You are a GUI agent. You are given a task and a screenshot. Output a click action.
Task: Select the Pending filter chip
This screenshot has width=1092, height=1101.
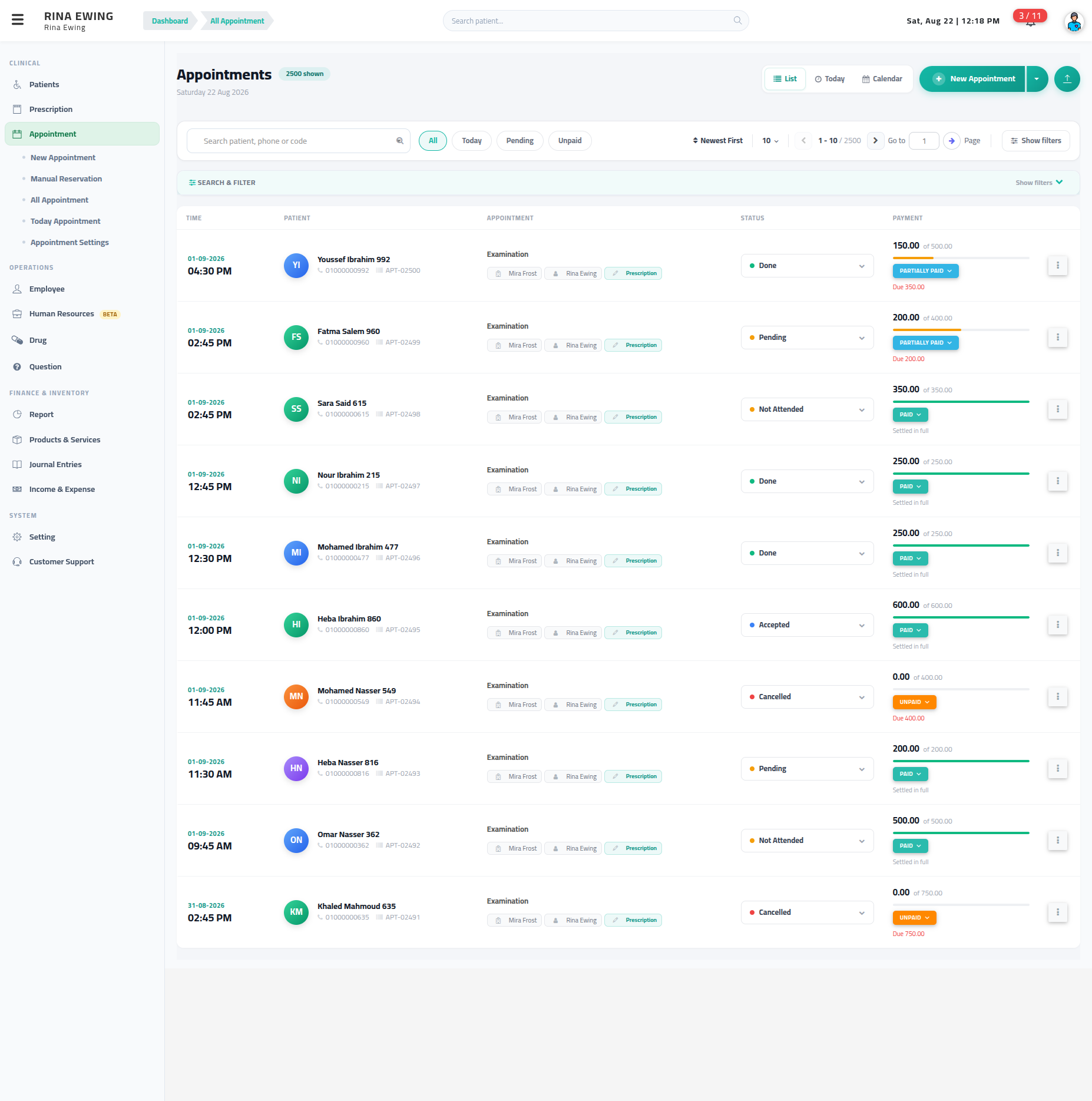520,141
